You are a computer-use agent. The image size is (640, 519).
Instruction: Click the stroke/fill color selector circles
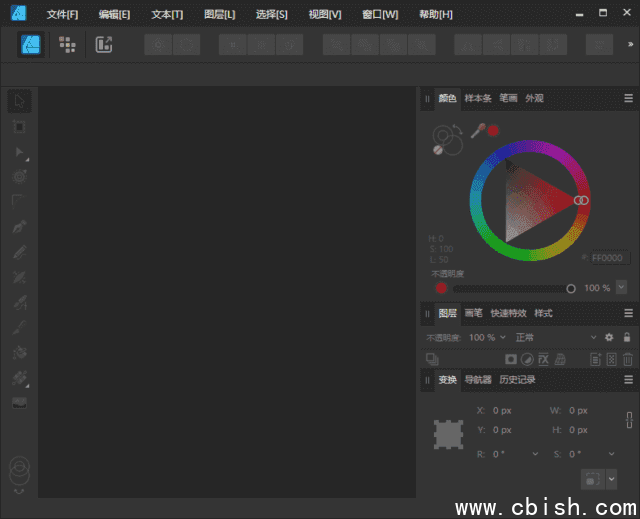pos(447,140)
